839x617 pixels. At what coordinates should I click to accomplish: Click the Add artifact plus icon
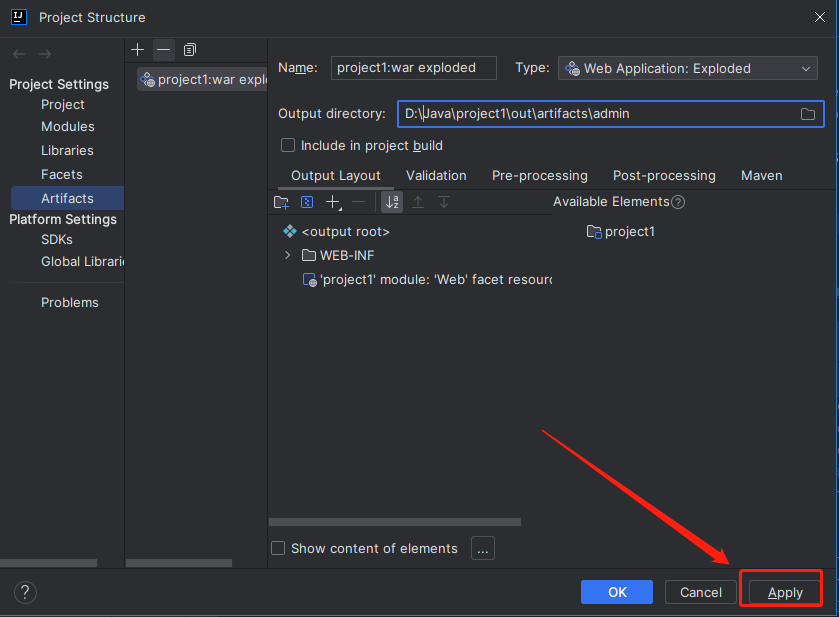coord(138,49)
